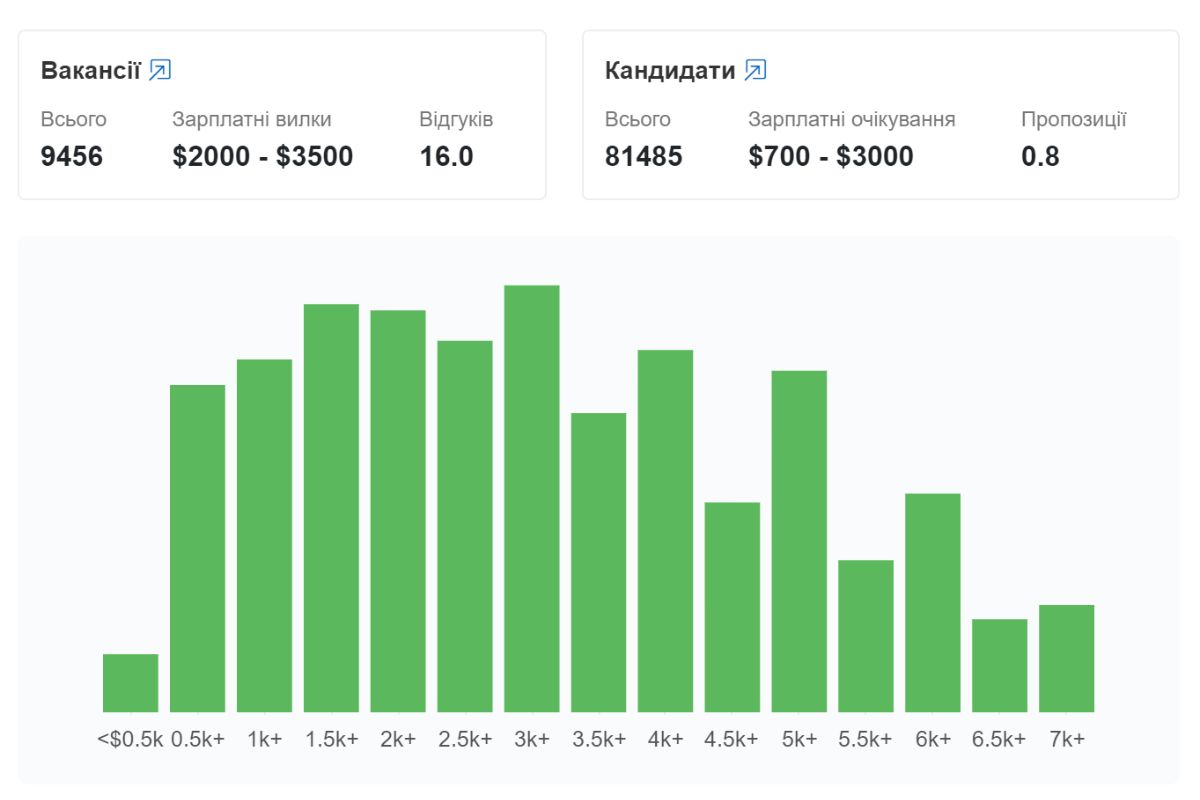
Task: Click the Вакансії heading
Action: (90, 70)
